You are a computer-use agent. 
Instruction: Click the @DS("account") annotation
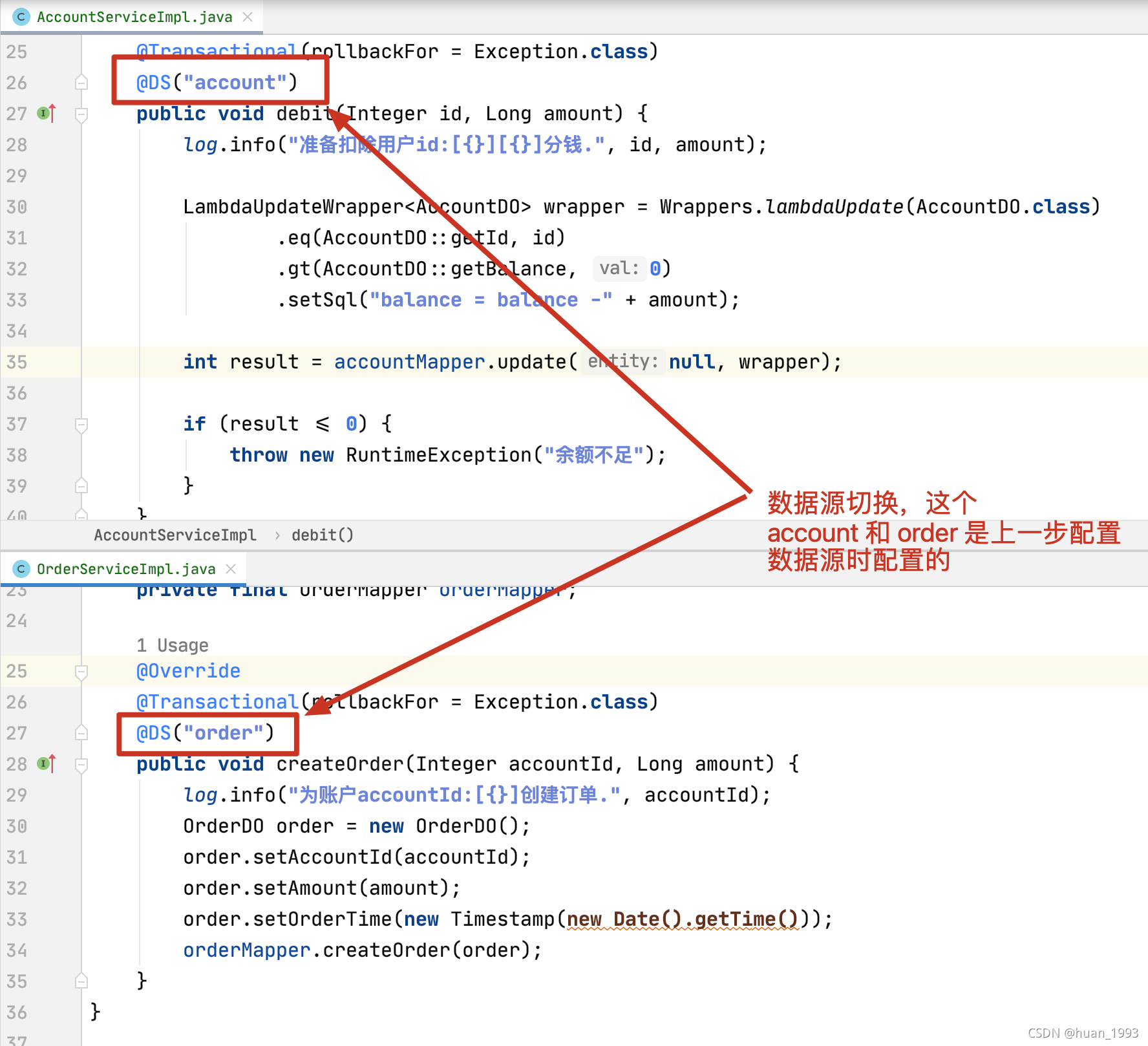217,83
